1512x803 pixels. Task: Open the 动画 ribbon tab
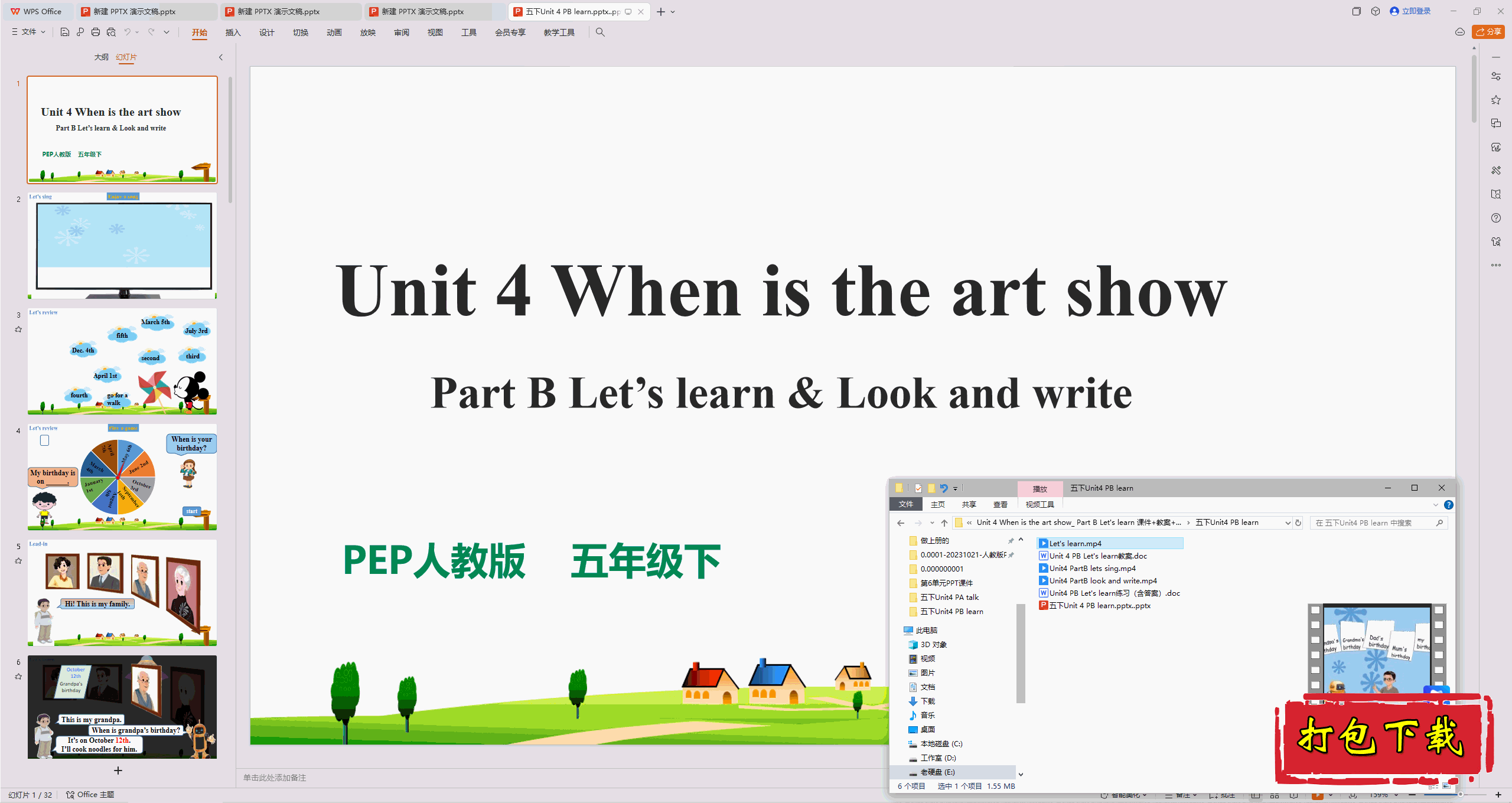point(334,32)
